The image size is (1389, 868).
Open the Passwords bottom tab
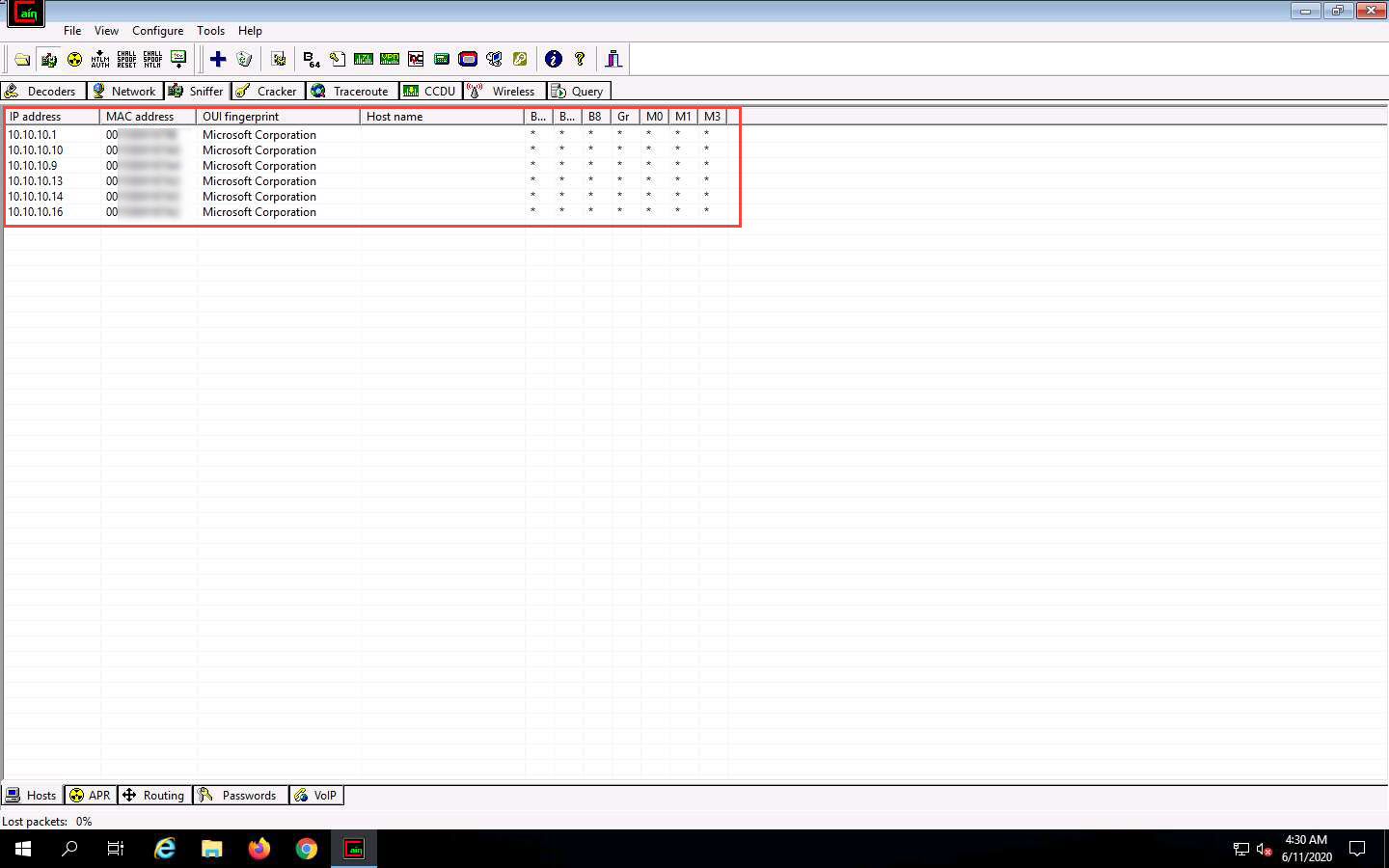pyautogui.click(x=240, y=795)
